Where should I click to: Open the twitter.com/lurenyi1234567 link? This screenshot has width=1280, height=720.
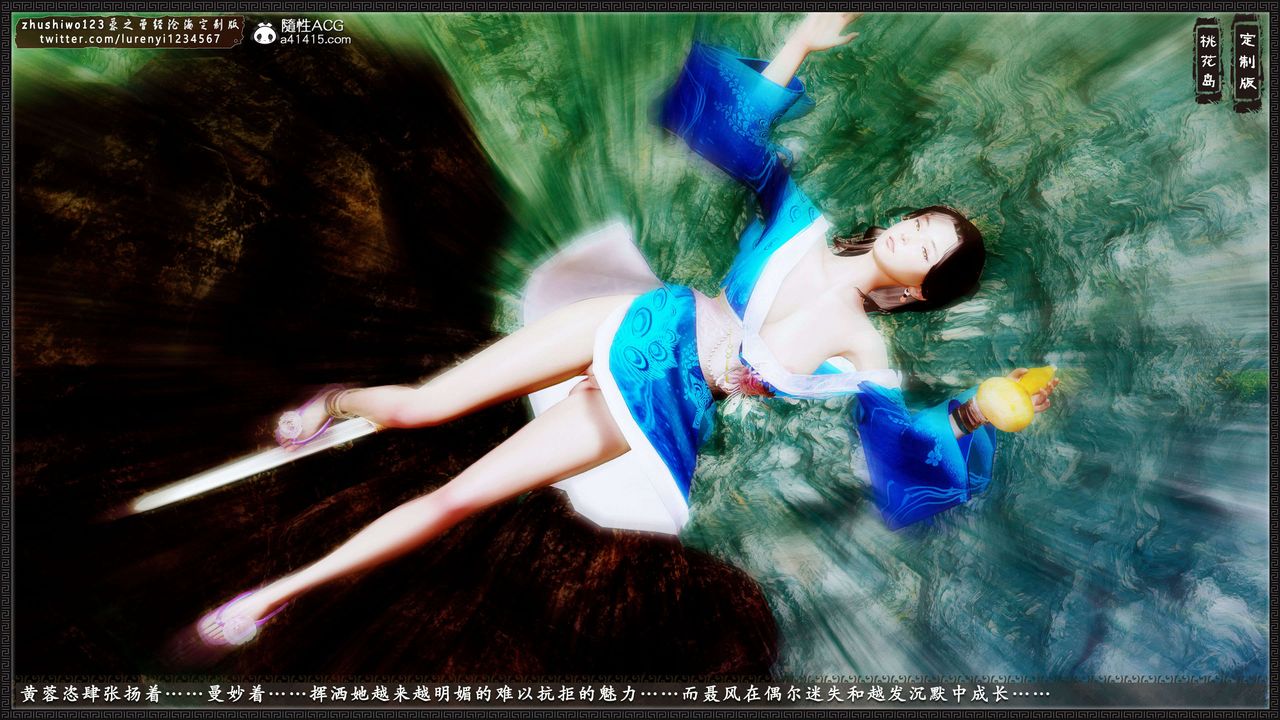130,39
